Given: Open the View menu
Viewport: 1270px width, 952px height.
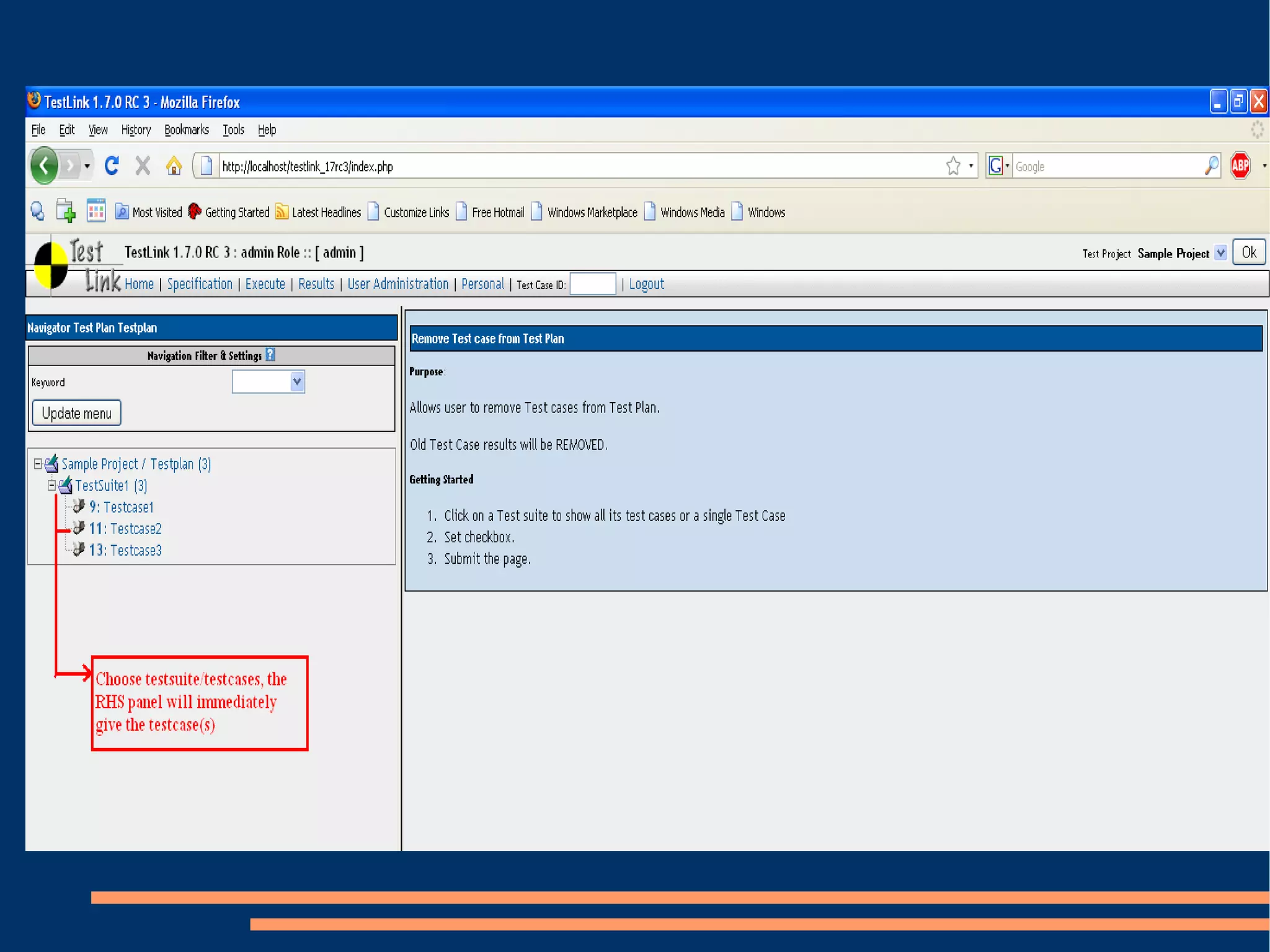Looking at the screenshot, I should click(x=98, y=130).
